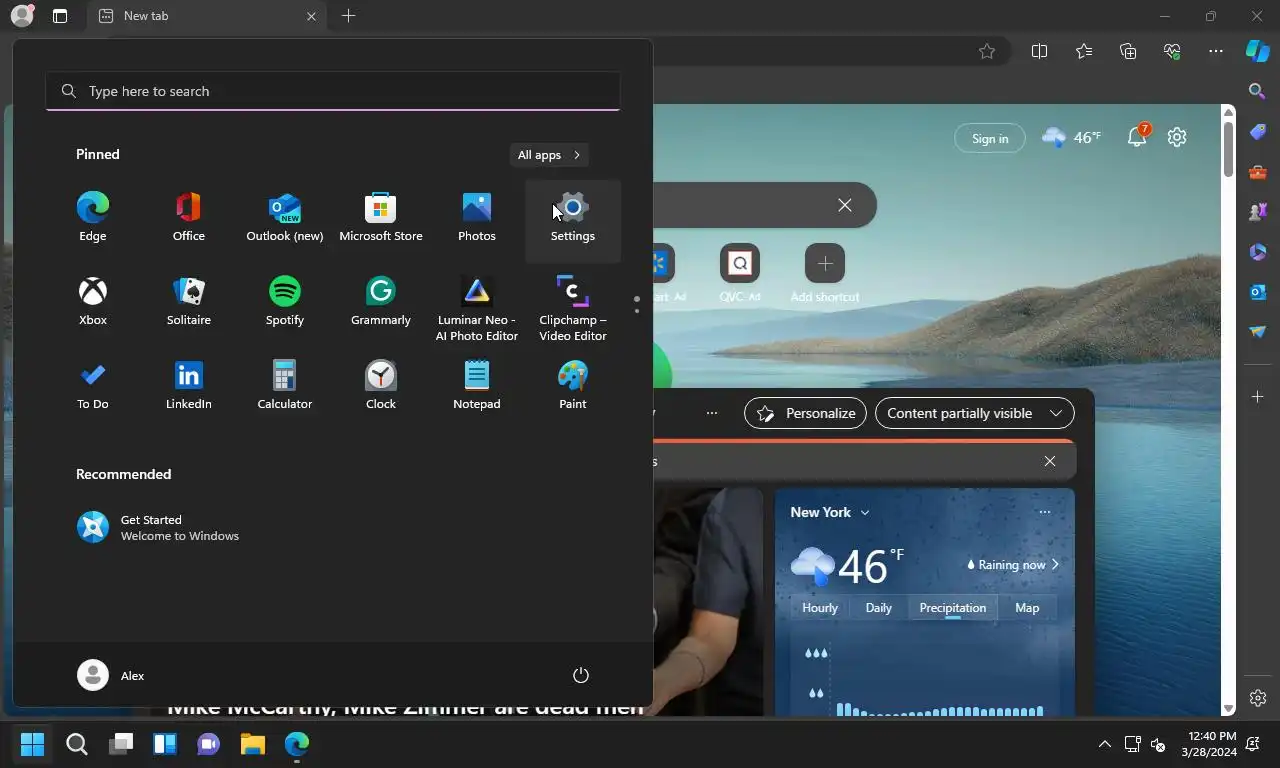
Task: Open Settings from pinned apps
Action: 573,219
